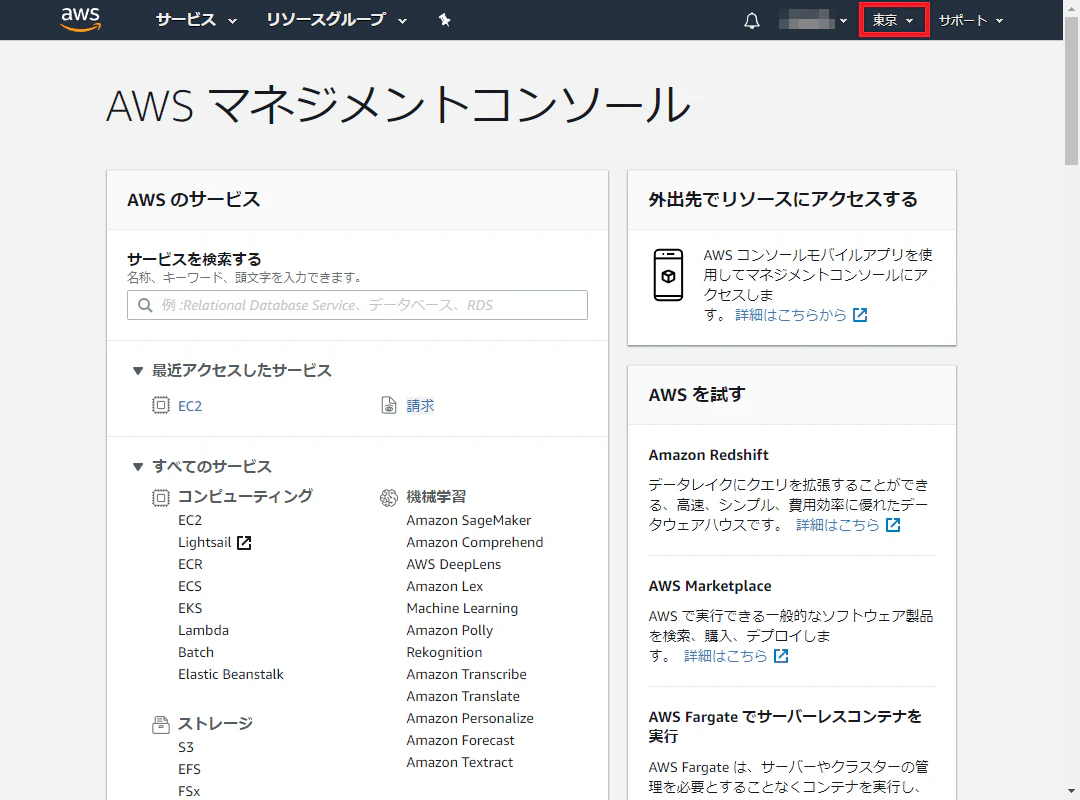Image resolution: width=1080 pixels, height=800 pixels.
Task: Click external link icon in AWS Marketplace section
Action: click(780, 656)
